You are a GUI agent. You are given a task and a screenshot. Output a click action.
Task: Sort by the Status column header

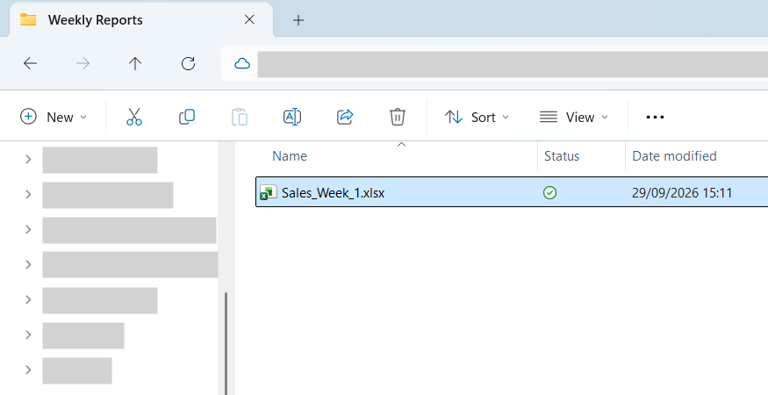tap(561, 156)
